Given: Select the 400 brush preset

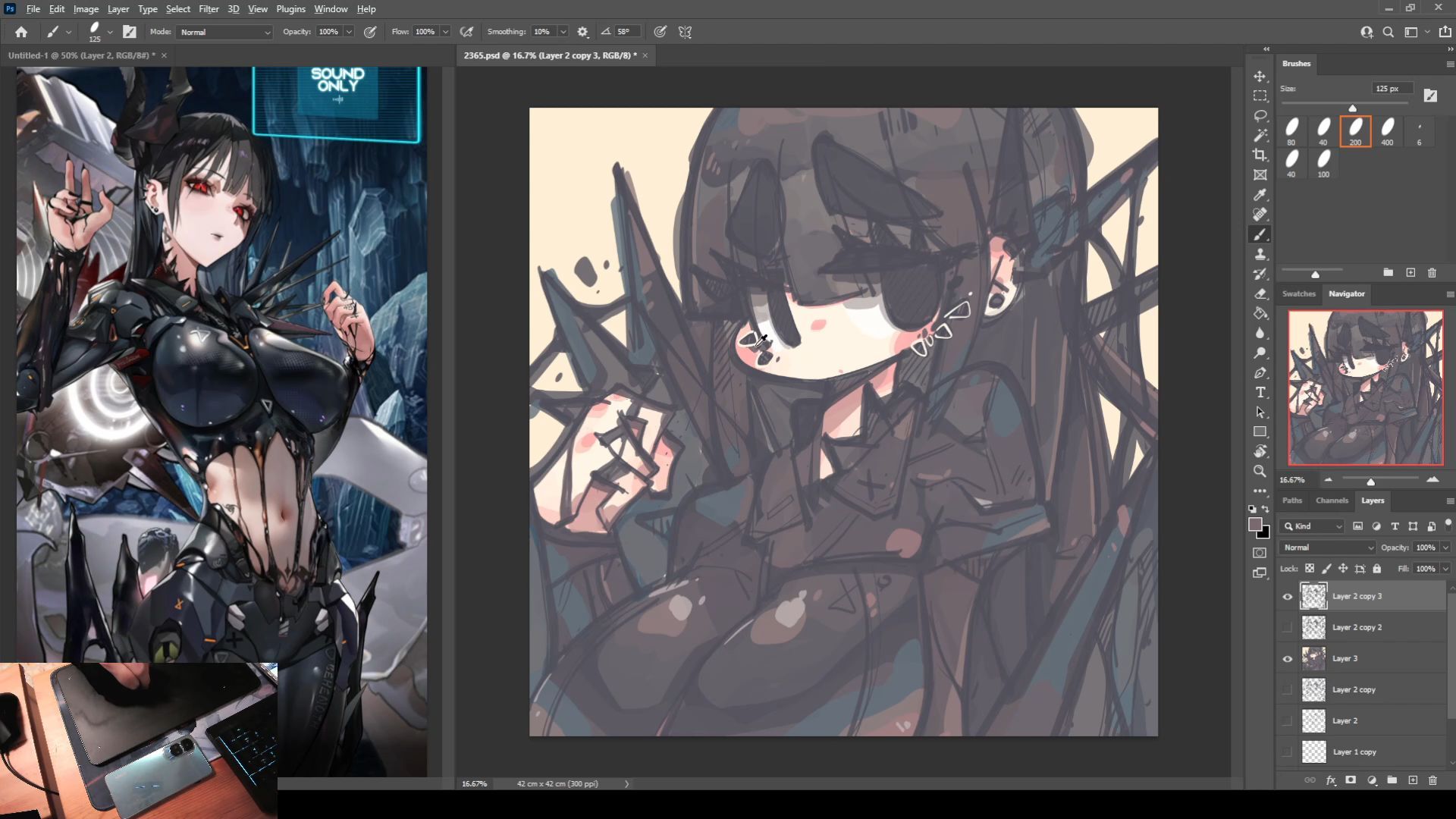Looking at the screenshot, I should click(x=1387, y=130).
